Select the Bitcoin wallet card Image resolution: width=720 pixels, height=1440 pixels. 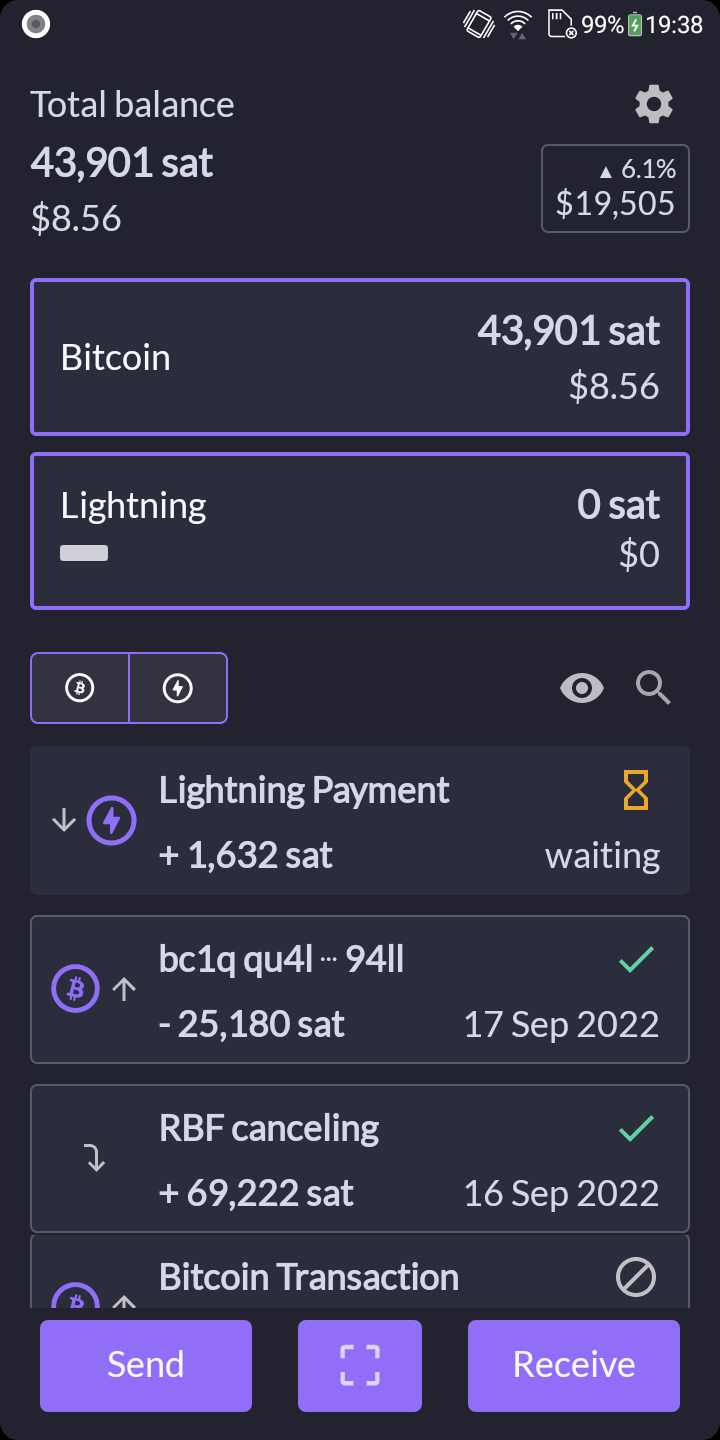coord(360,357)
